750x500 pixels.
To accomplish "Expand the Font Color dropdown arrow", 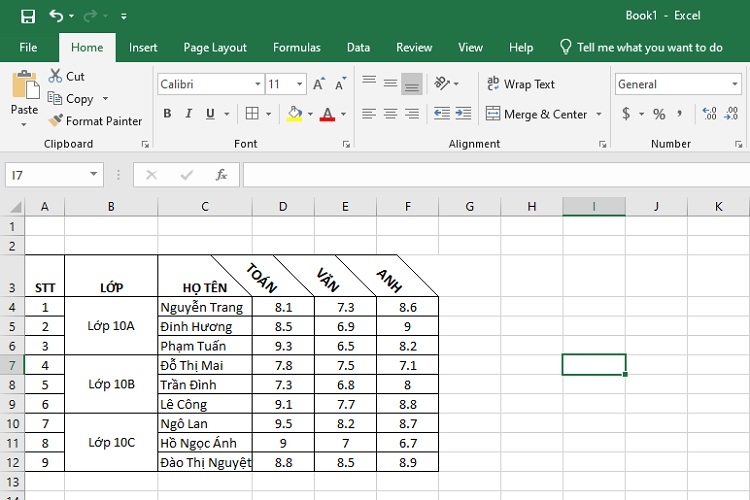I will click(343, 114).
